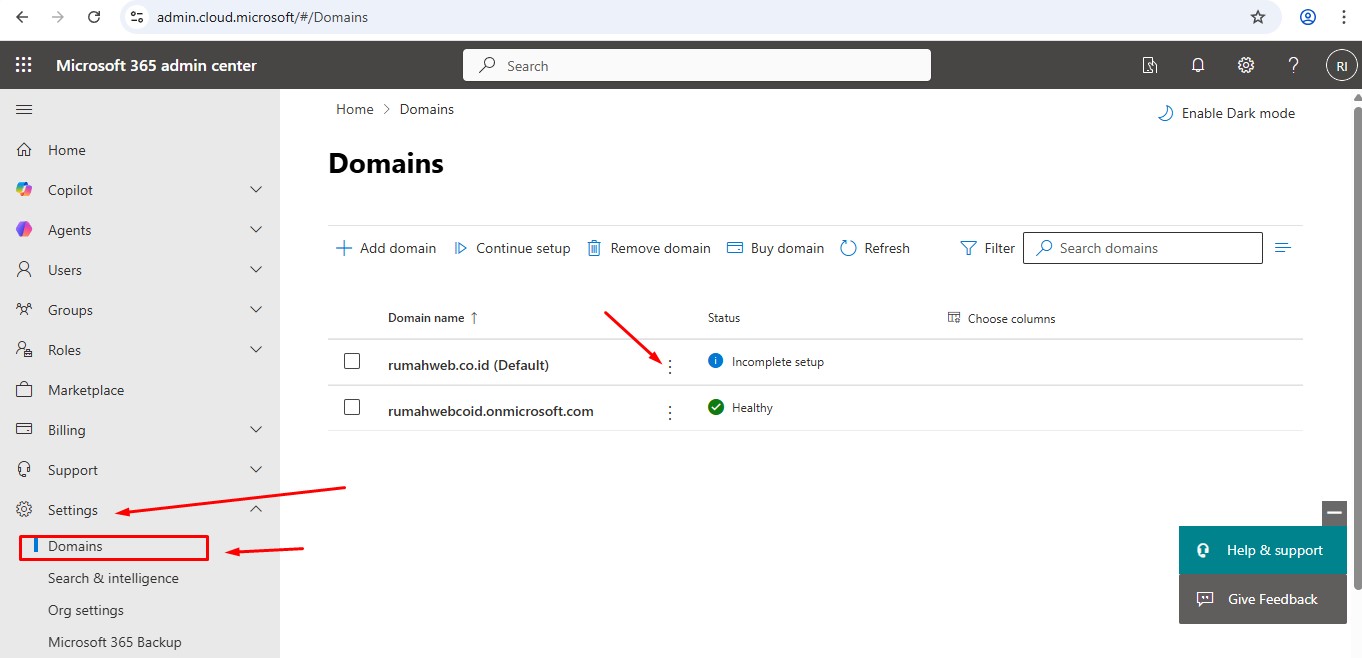Collapse the Settings navigation section
The width and height of the screenshot is (1362, 658).
pos(256,510)
